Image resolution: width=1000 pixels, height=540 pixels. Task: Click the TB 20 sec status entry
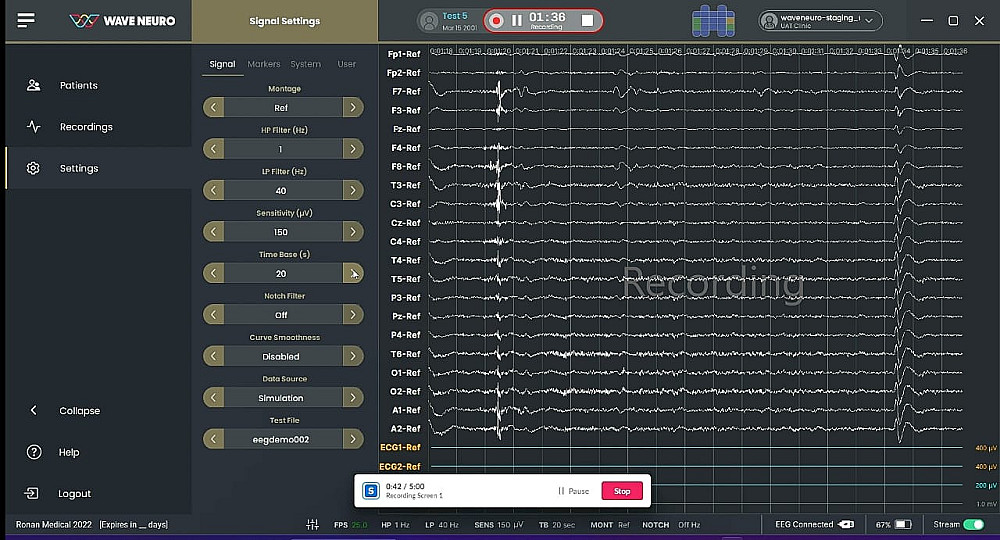pyautogui.click(x=557, y=525)
